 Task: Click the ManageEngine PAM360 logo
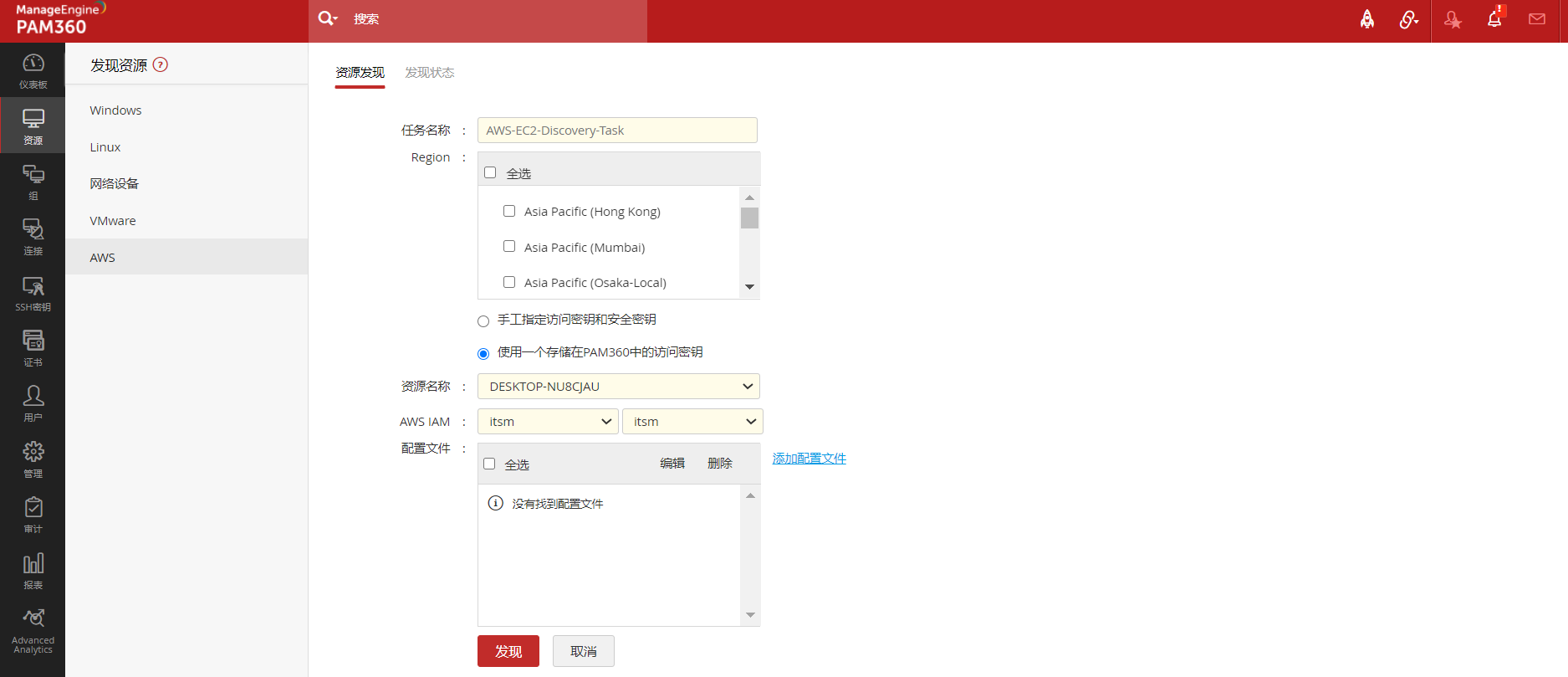[61, 19]
